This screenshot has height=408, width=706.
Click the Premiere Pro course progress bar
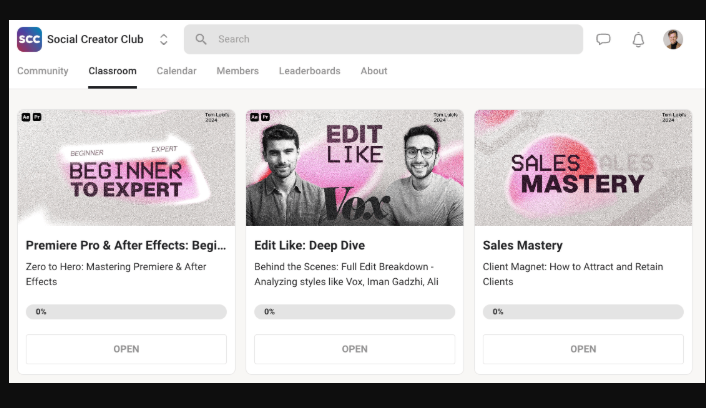pyautogui.click(x=126, y=312)
